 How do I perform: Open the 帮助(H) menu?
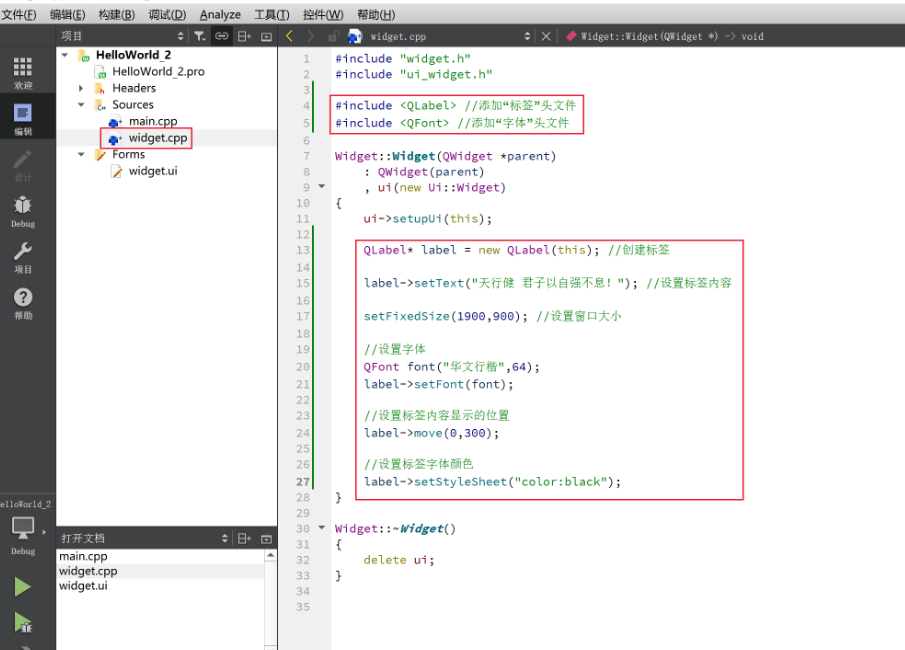(x=376, y=14)
